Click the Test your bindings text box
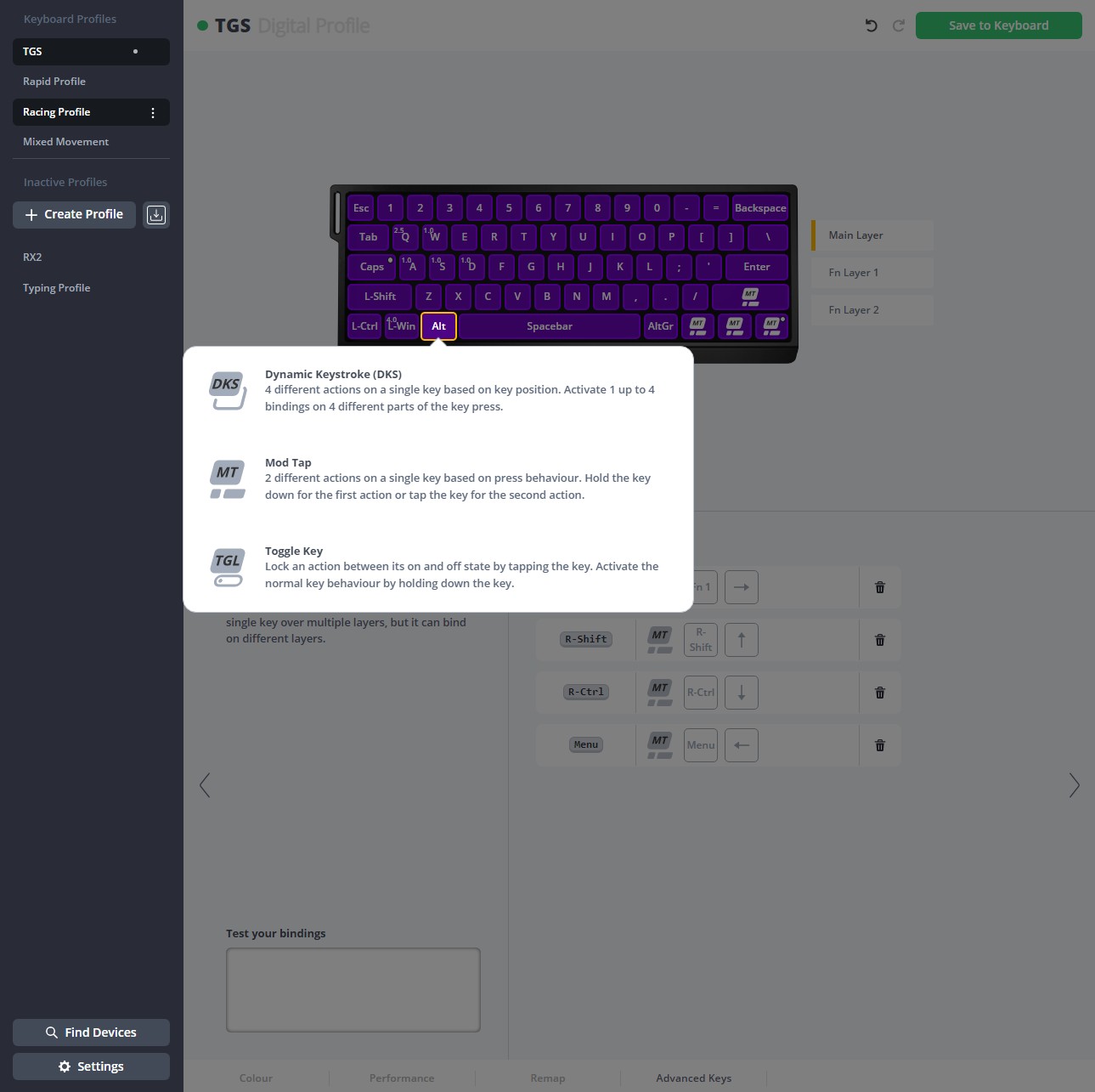This screenshot has height=1092, width=1095. pos(353,990)
